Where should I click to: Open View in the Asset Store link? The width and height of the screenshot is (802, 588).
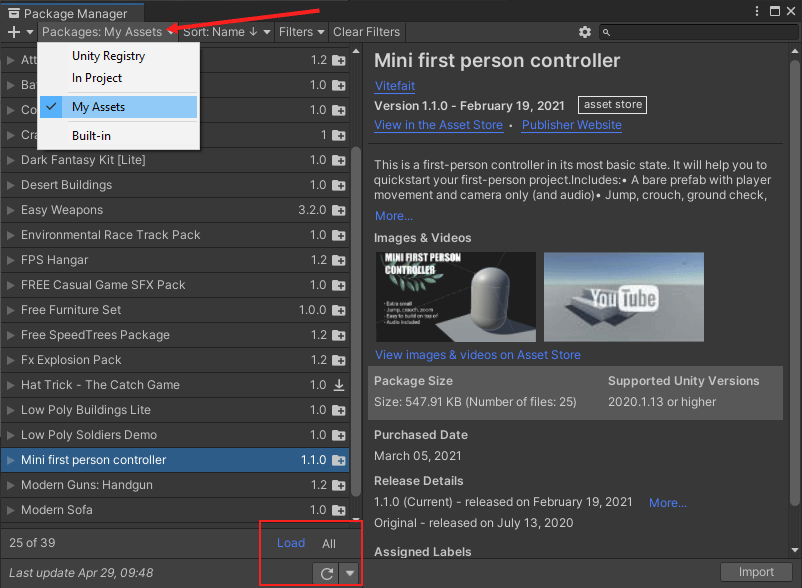click(x=438, y=125)
